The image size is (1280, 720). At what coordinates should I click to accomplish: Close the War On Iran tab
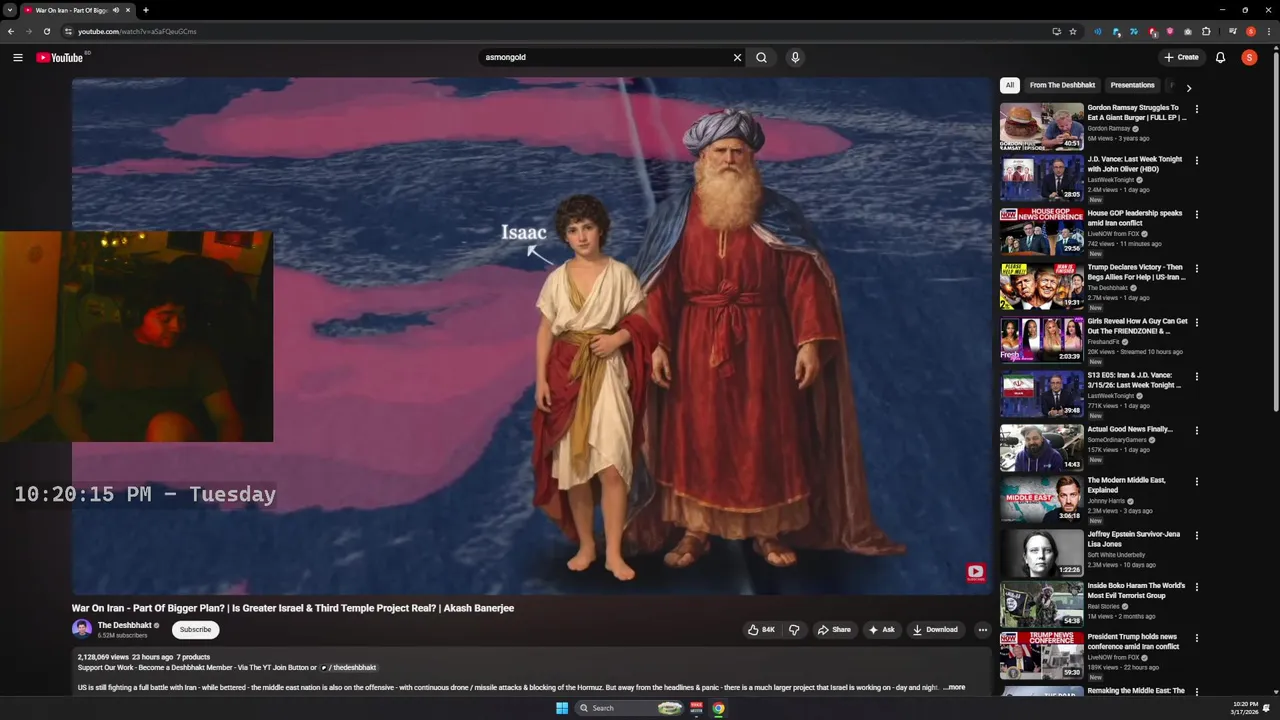128,10
